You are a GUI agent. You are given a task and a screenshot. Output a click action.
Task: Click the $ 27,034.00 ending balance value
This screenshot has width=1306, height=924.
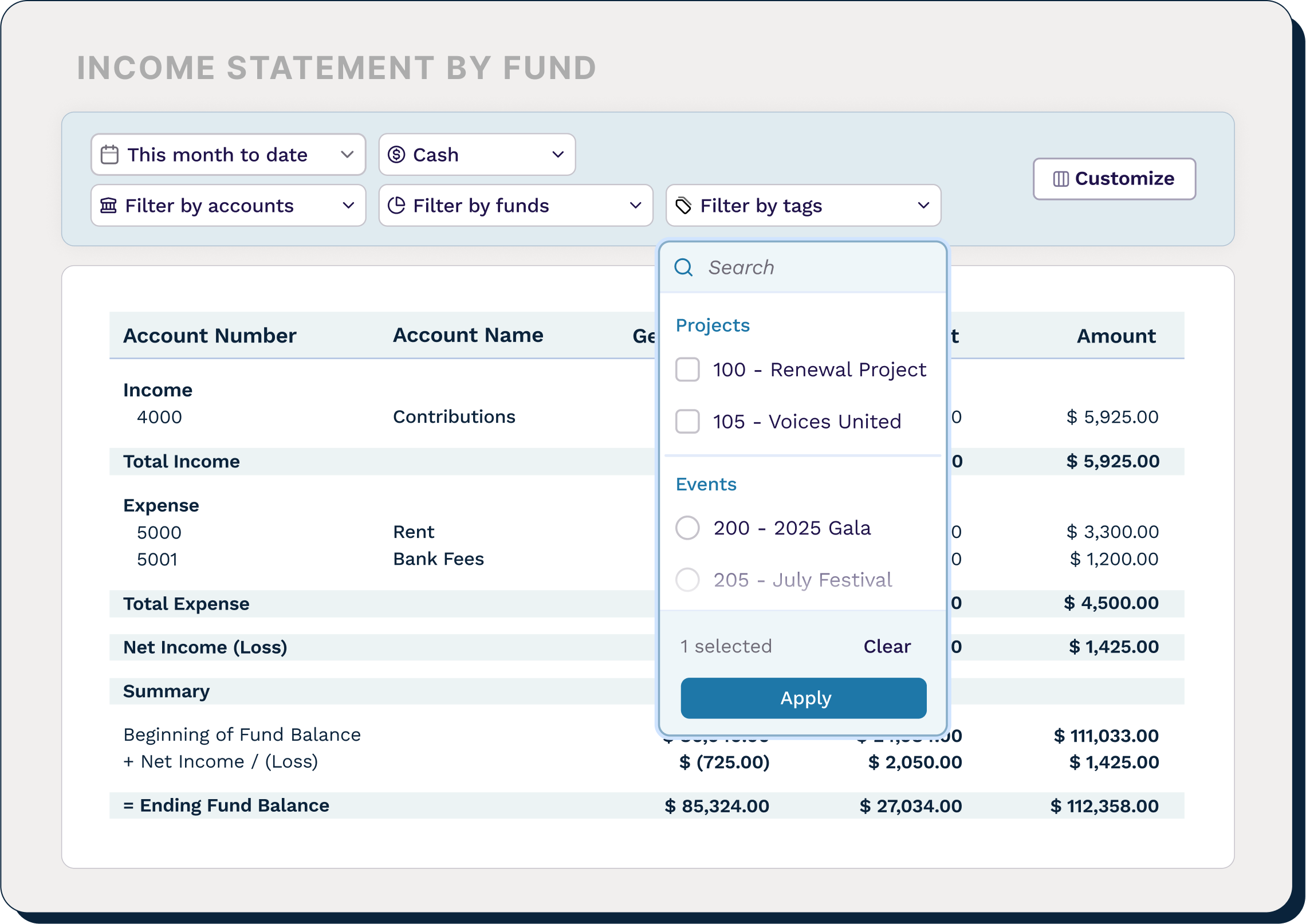pyautogui.click(x=910, y=806)
